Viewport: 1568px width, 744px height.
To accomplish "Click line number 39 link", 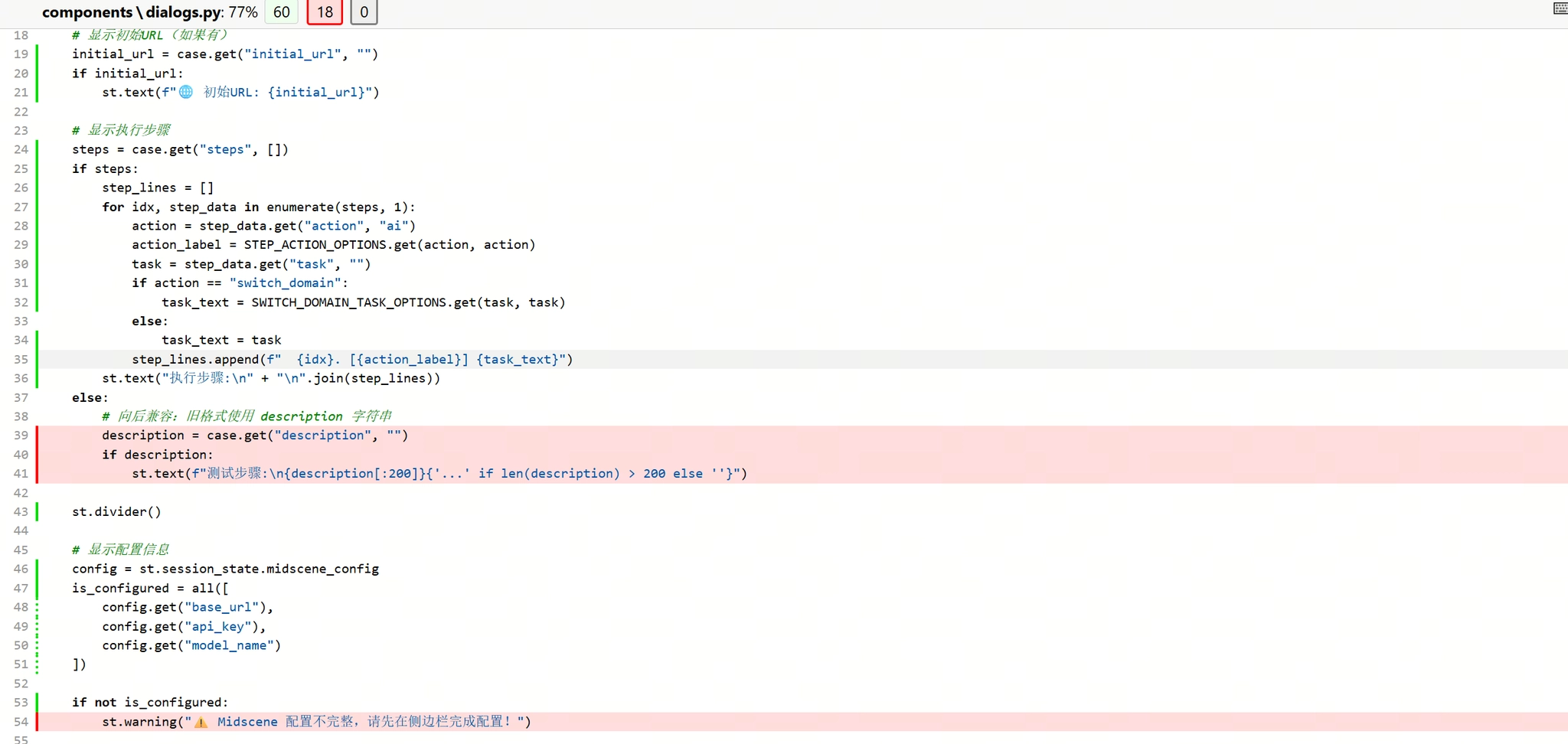I will click(21, 436).
